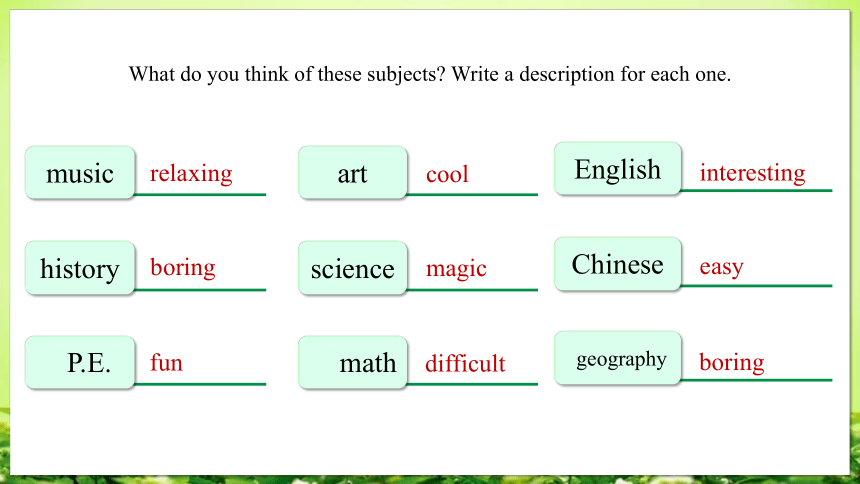860x484 pixels.
Task: Click the red word easy
Action: click(x=721, y=267)
